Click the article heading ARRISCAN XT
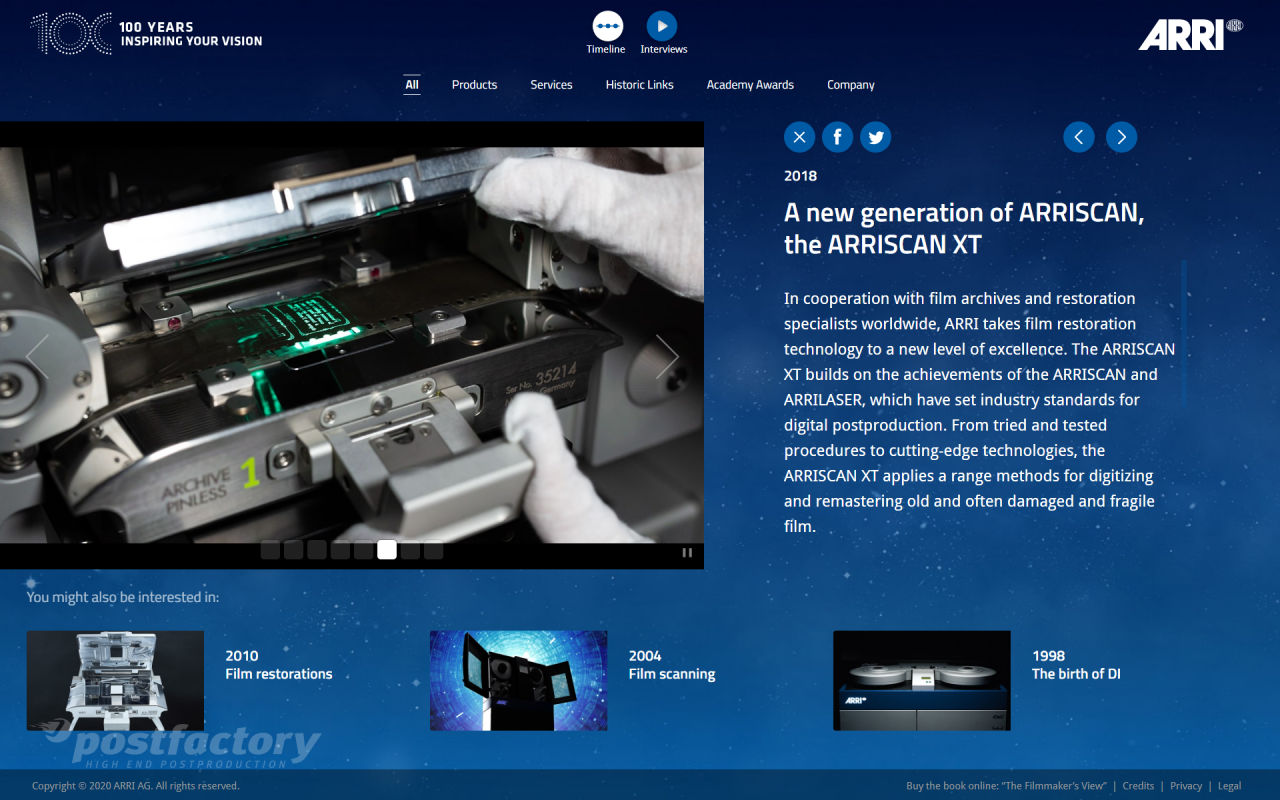 coord(964,228)
